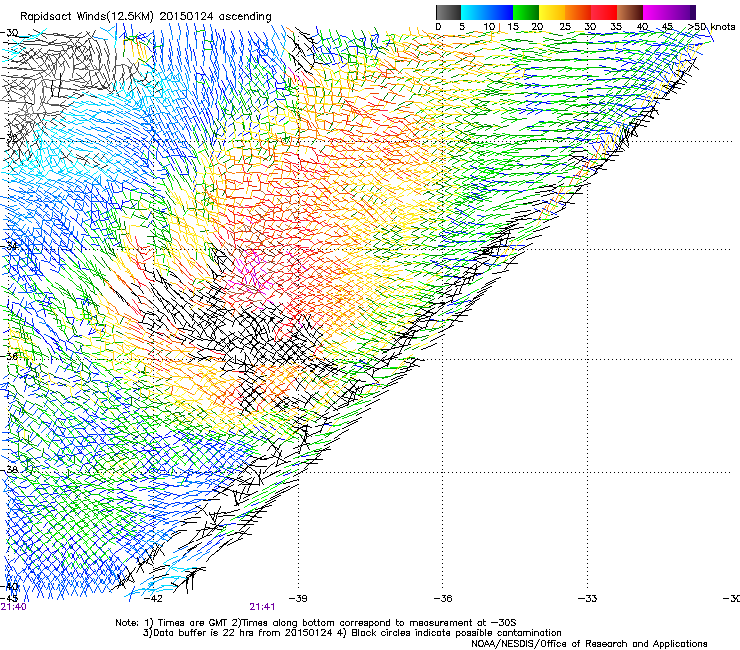This screenshot has height=650, width=740.
Task: Click the purple '21:40' time label
Action: point(14,607)
